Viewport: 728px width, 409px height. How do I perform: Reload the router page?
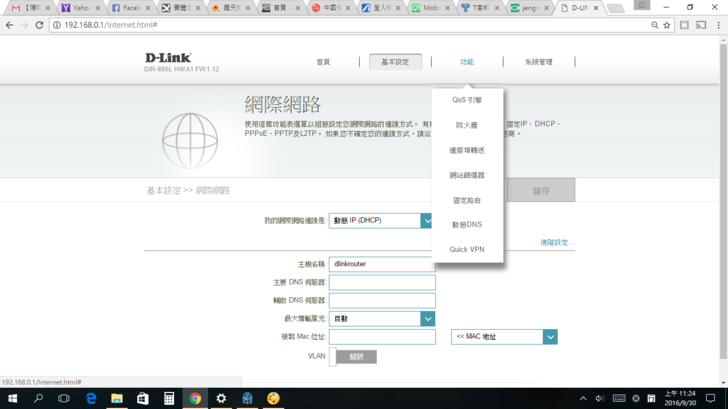coord(39,25)
